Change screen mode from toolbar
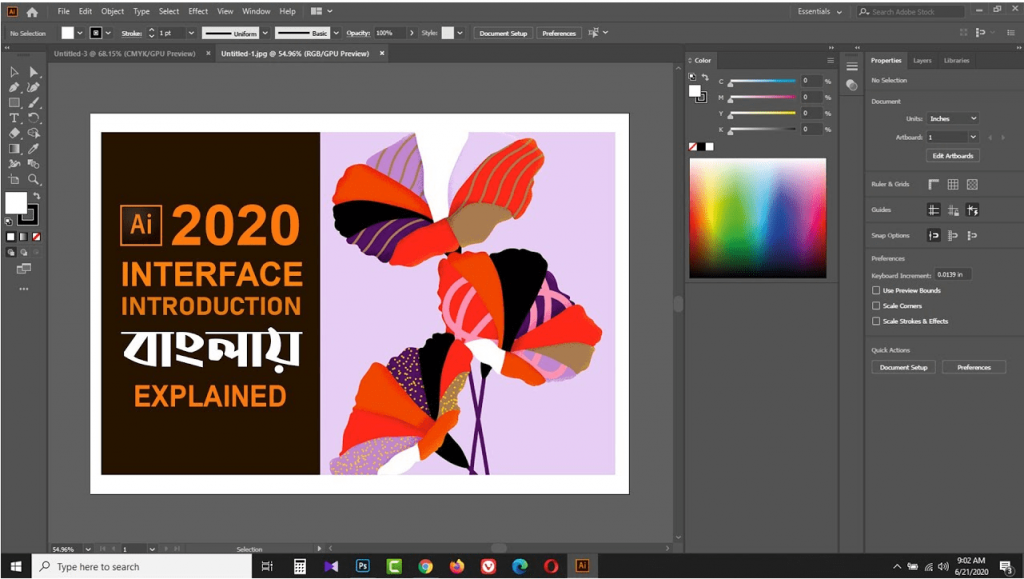The width and height of the screenshot is (1024, 579). (24, 268)
